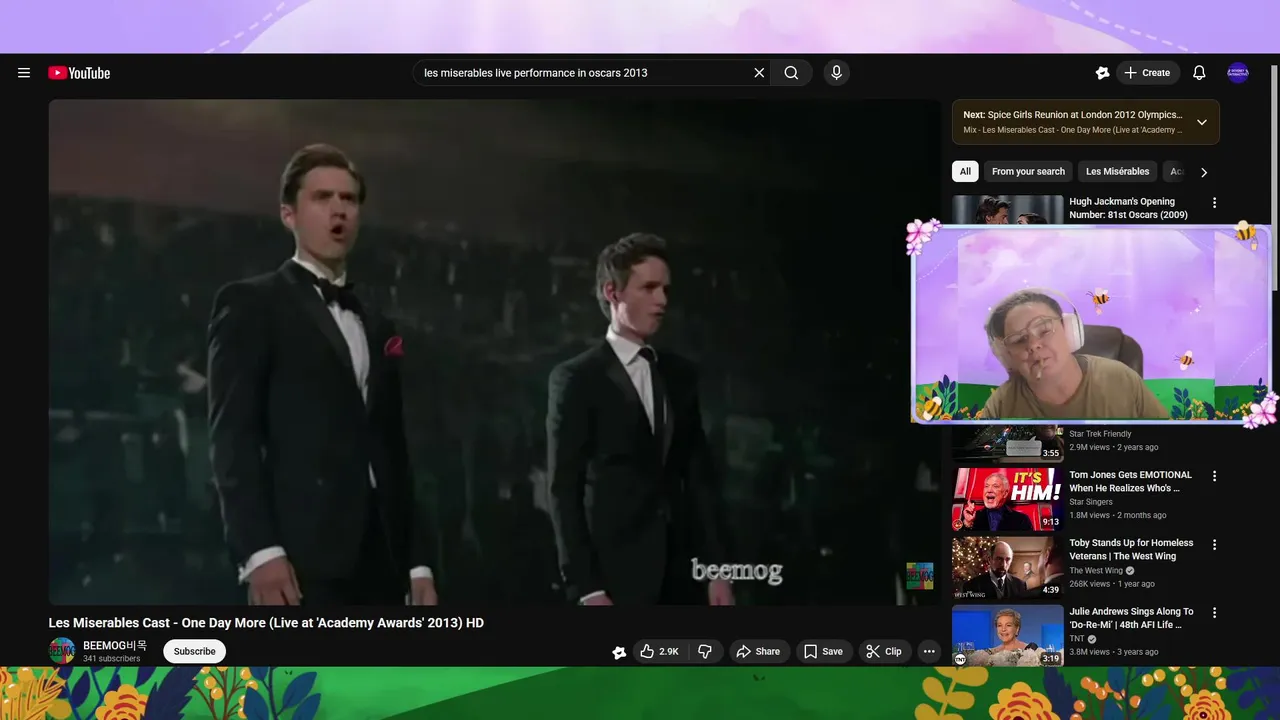Clip this video with scissors
The image size is (1280, 720).
pos(884,651)
